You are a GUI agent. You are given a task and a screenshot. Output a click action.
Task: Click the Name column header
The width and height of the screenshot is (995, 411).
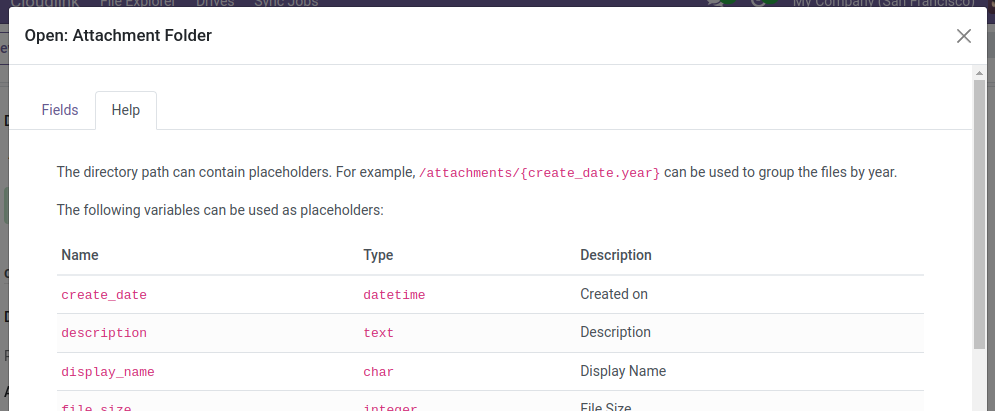(80, 255)
